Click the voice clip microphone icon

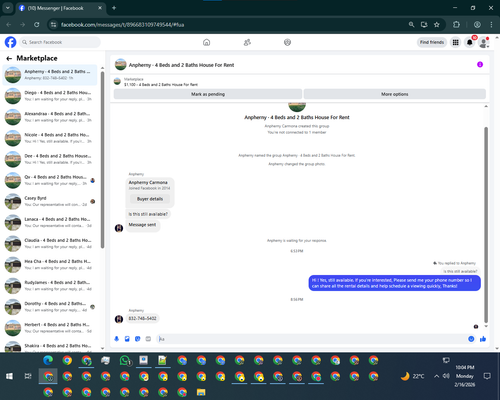[116, 339]
